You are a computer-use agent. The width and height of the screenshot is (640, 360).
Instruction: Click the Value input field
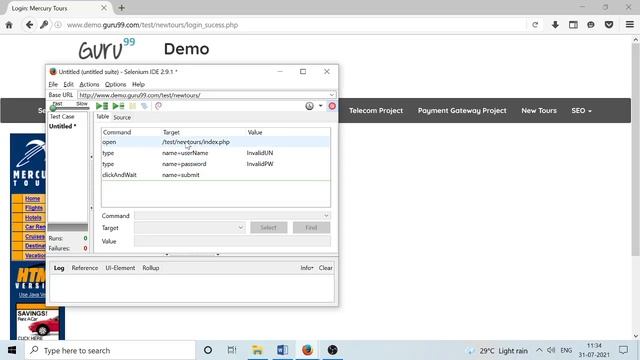pos(232,241)
